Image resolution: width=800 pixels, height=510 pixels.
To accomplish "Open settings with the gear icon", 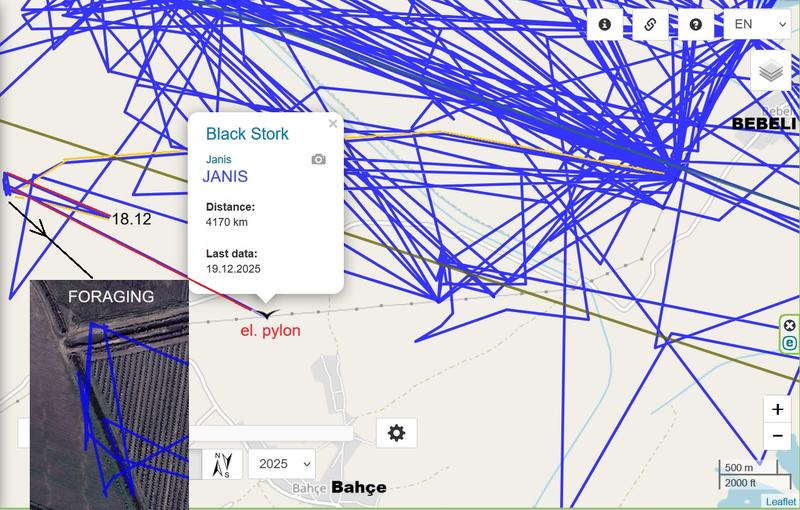I will (x=396, y=433).
